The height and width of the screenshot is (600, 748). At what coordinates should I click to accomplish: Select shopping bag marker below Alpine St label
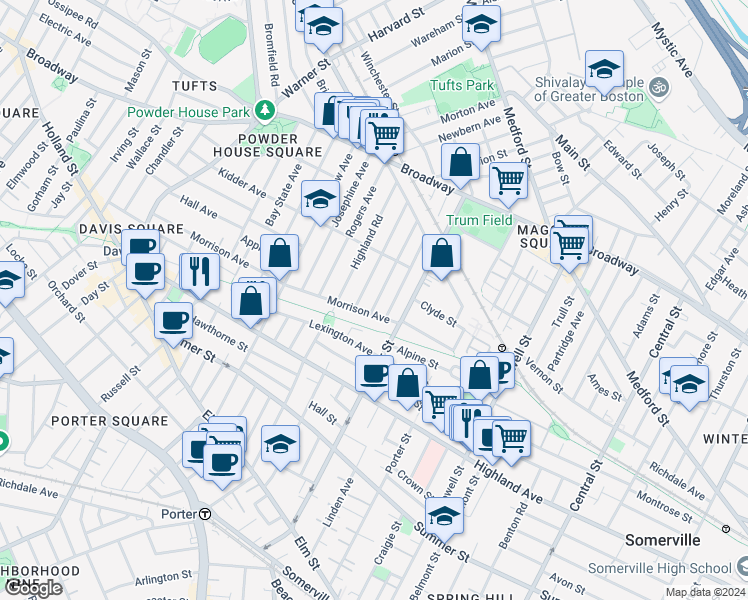(407, 383)
